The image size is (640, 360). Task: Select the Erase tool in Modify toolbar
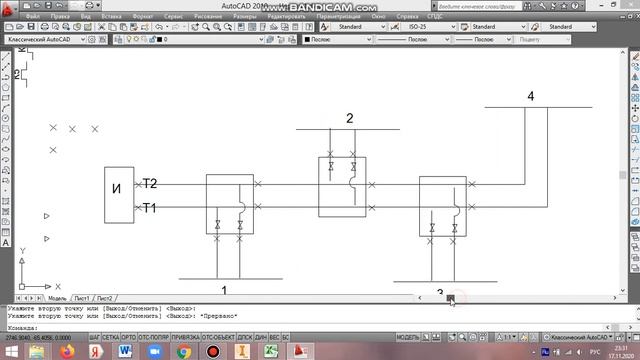tap(635, 57)
